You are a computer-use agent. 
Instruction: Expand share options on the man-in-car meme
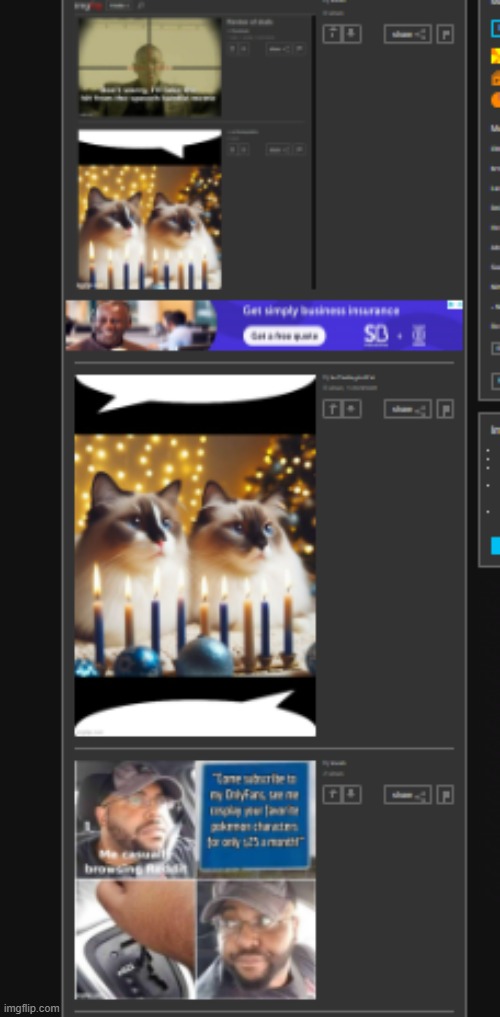(x=407, y=795)
